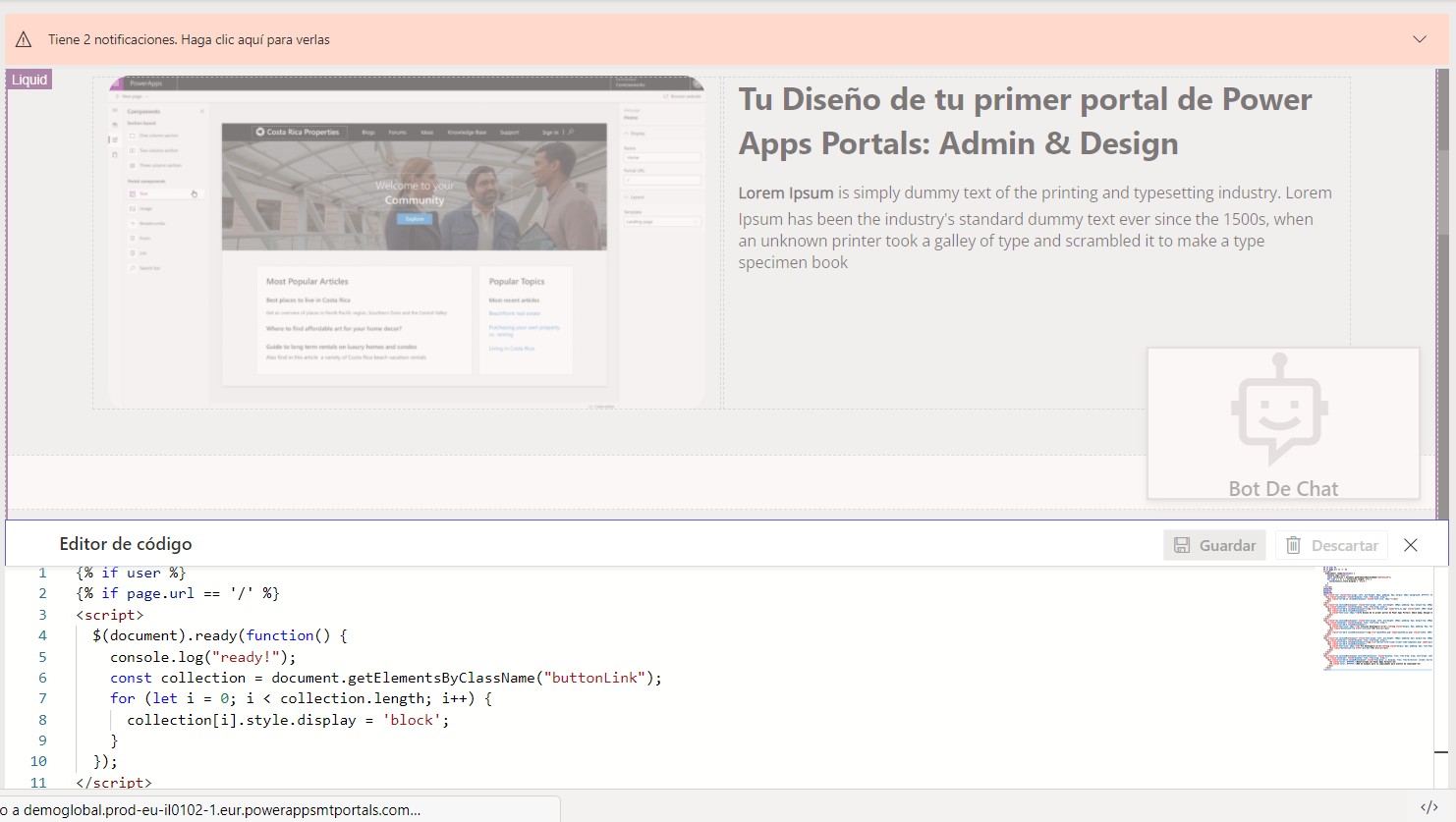Image resolution: width=1456 pixels, height=822 pixels.
Task: Click line number 7 in the gutter
Action: point(42,698)
